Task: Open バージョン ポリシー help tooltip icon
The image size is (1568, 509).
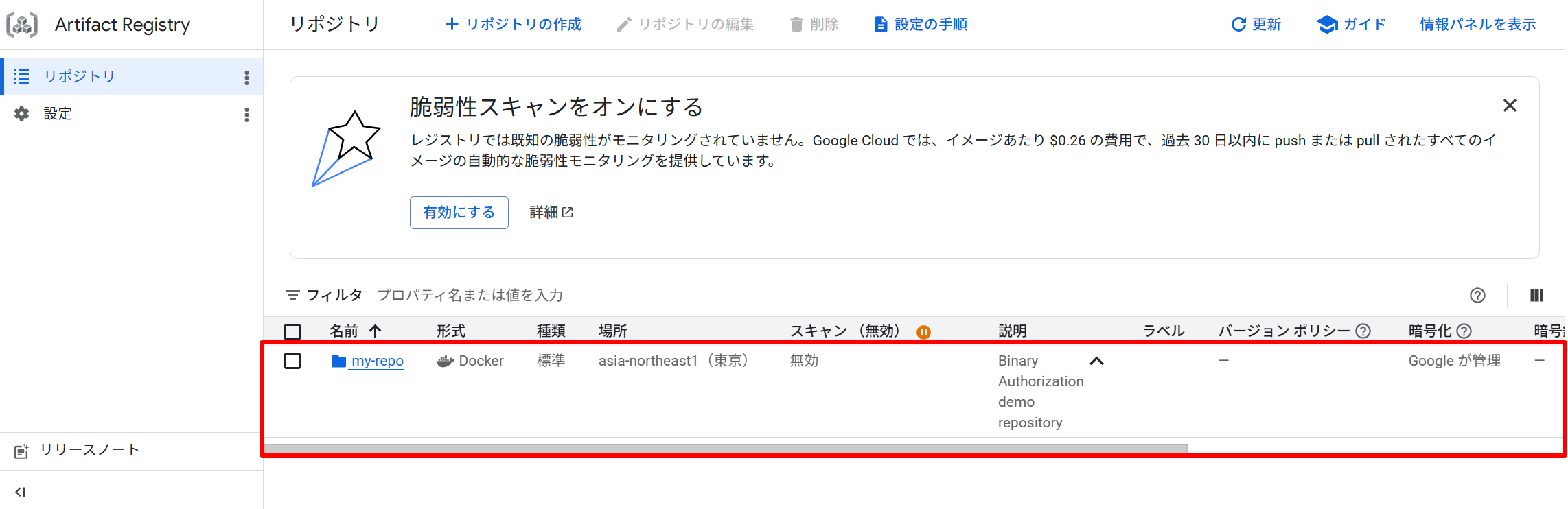Action: click(1363, 331)
